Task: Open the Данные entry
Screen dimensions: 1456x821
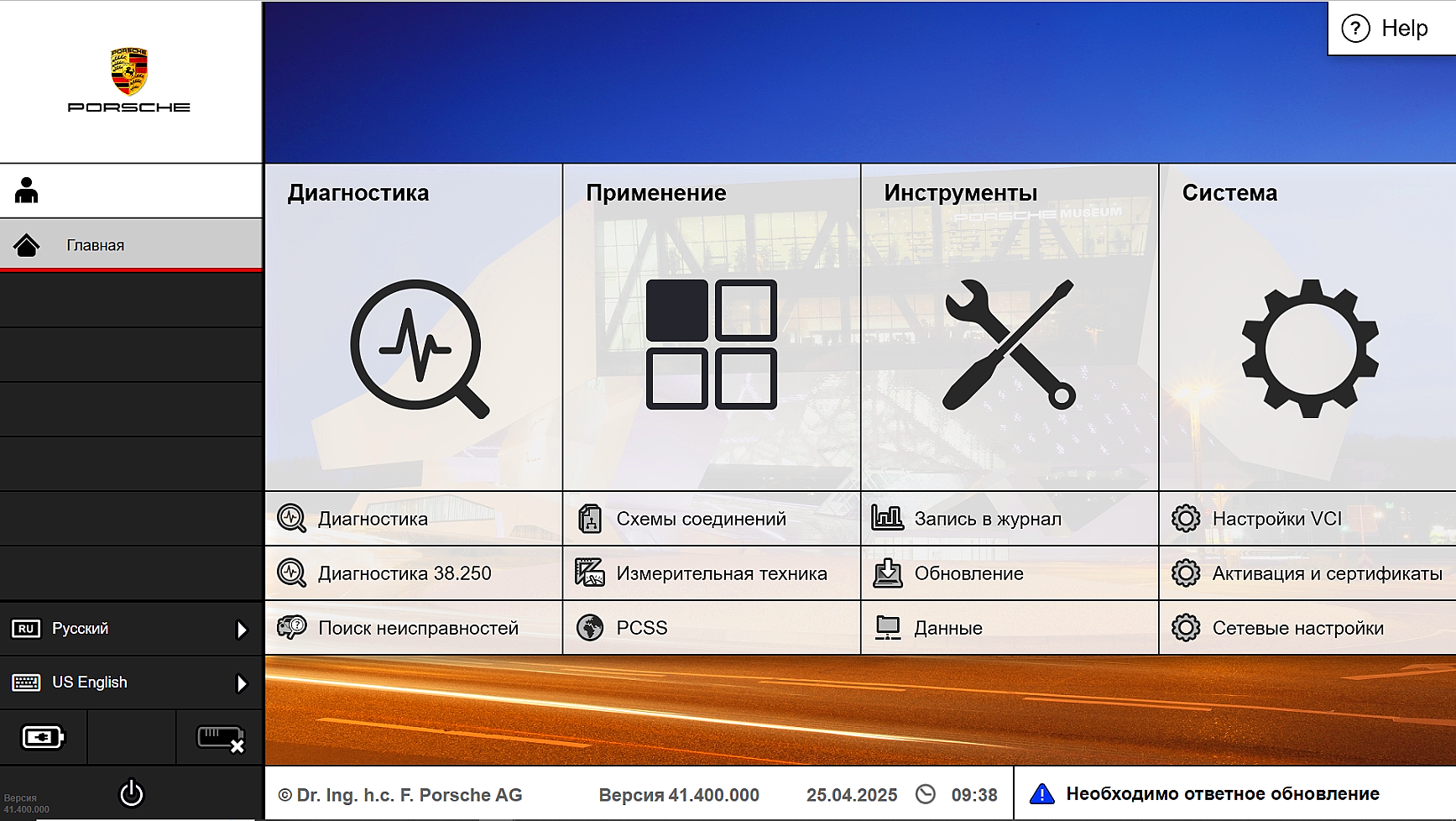Action: click(x=1010, y=628)
